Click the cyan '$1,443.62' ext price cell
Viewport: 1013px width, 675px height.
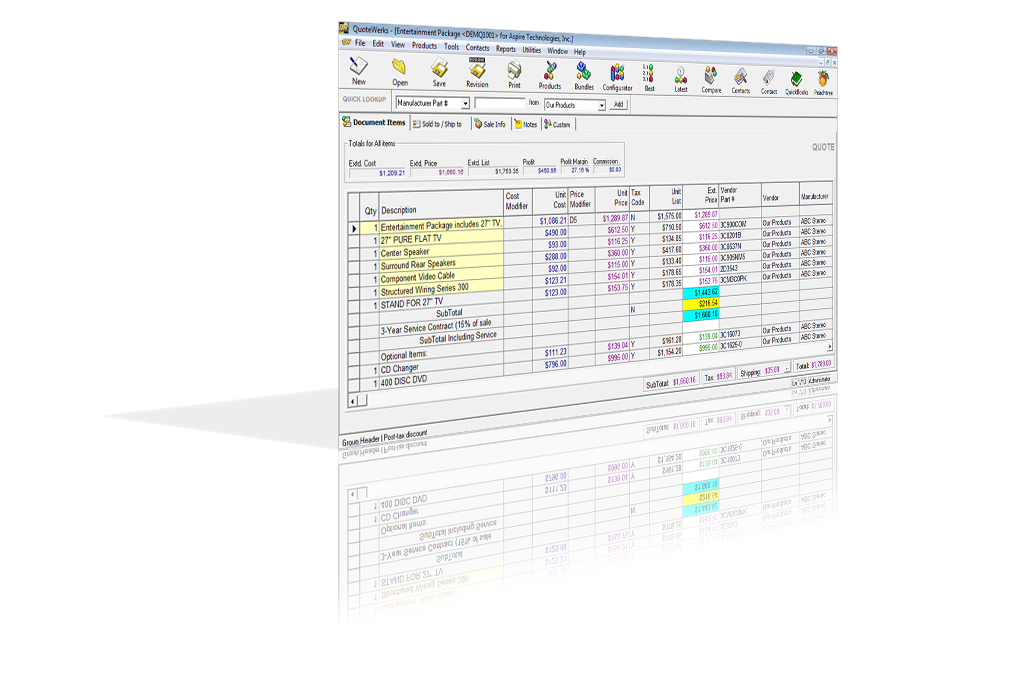click(x=701, y=293)
